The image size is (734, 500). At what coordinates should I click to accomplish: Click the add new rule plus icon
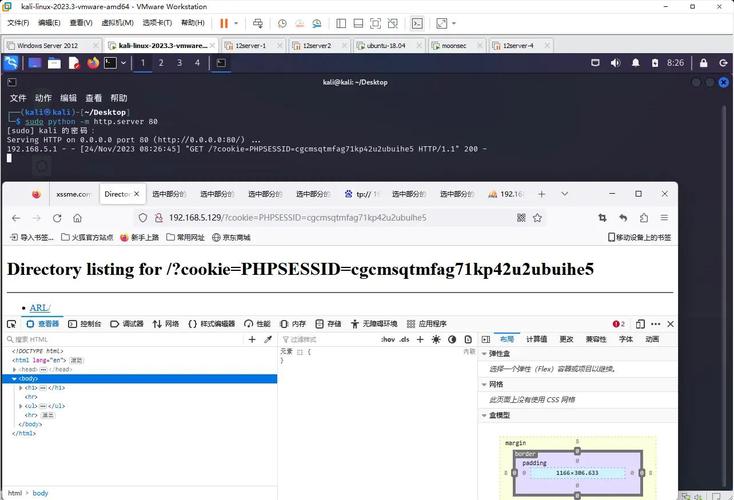click(x=420, y=340)
